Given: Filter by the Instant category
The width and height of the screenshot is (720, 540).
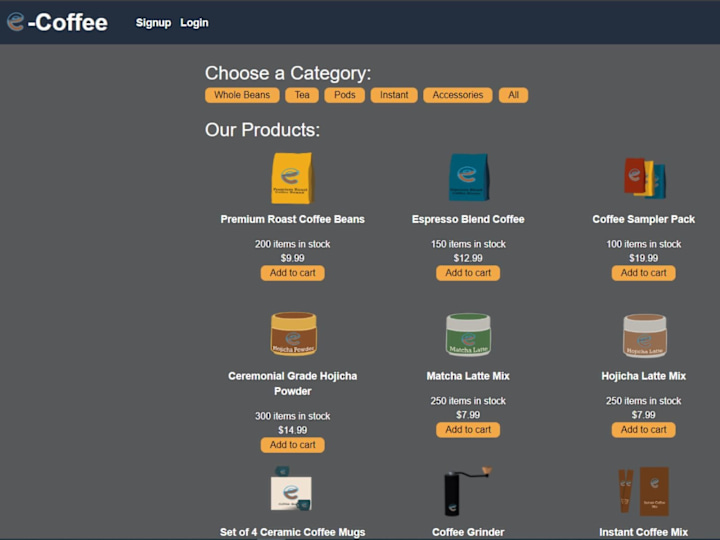Looking at the screenshot, I should click(x=394, y=95).
